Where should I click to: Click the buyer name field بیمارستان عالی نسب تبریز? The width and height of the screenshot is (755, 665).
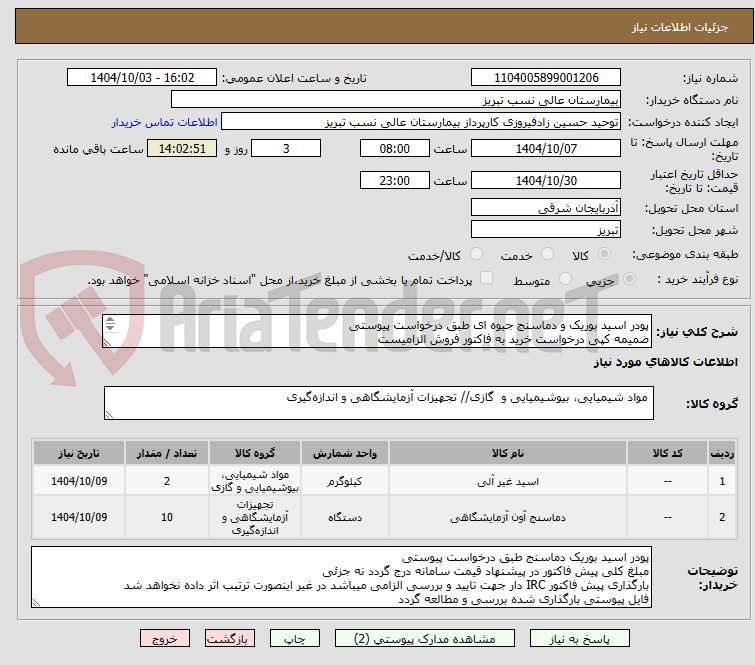(x=396, y=100)
